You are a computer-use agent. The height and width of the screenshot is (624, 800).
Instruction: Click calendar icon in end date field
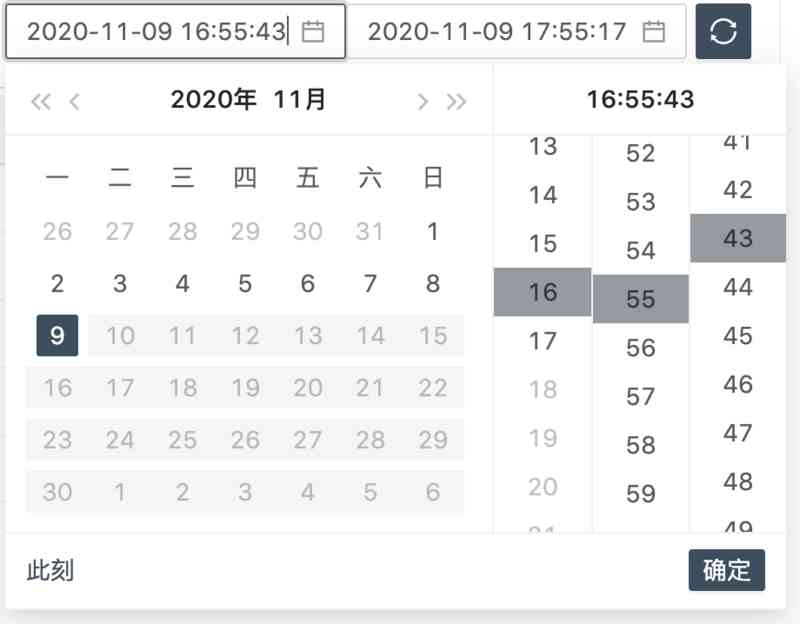click(x=654, y=32)
